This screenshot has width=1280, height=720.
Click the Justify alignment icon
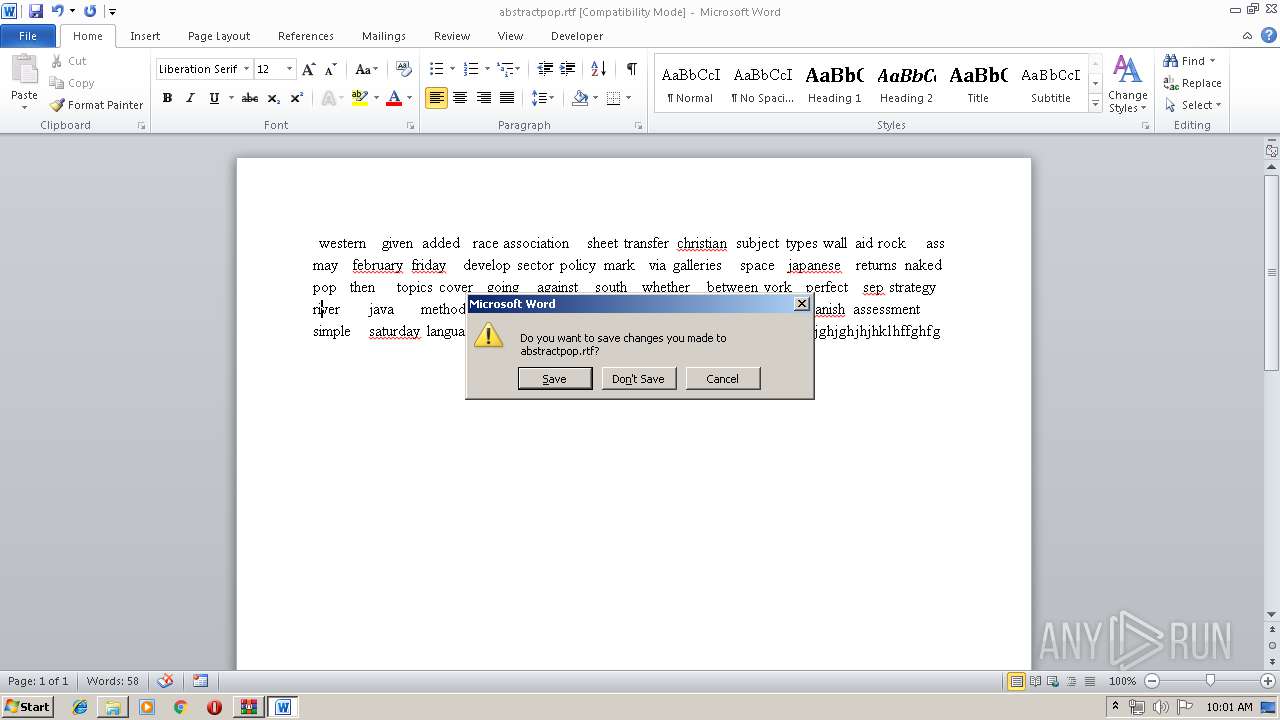(507, 98)
